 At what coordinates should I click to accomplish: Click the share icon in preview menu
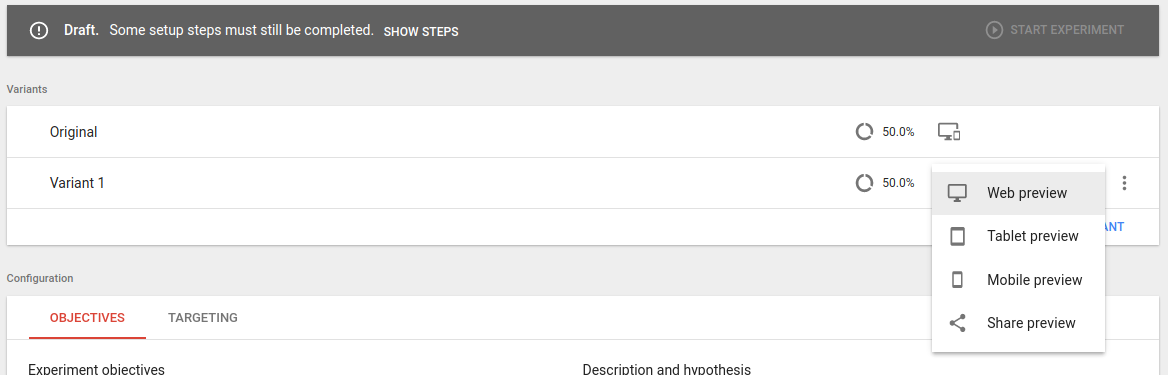pyautogui.click(x=957, y=323)
